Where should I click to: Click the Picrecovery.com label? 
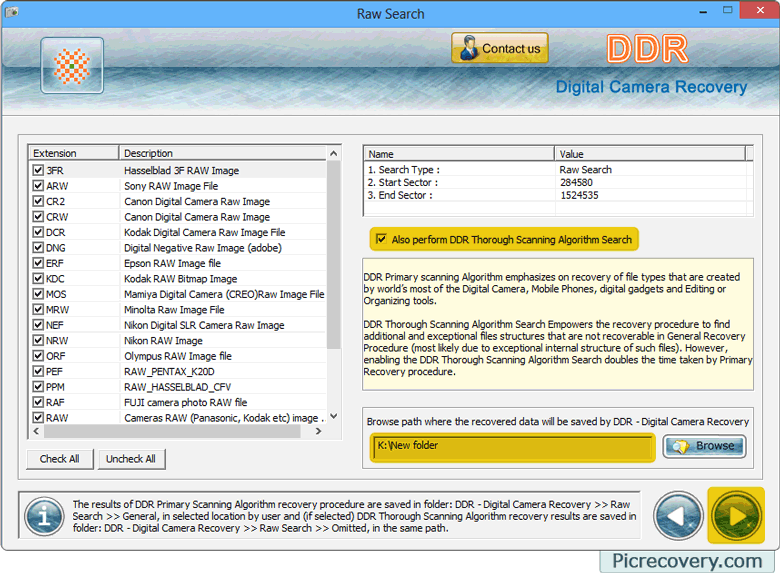[x=687, y=561]
